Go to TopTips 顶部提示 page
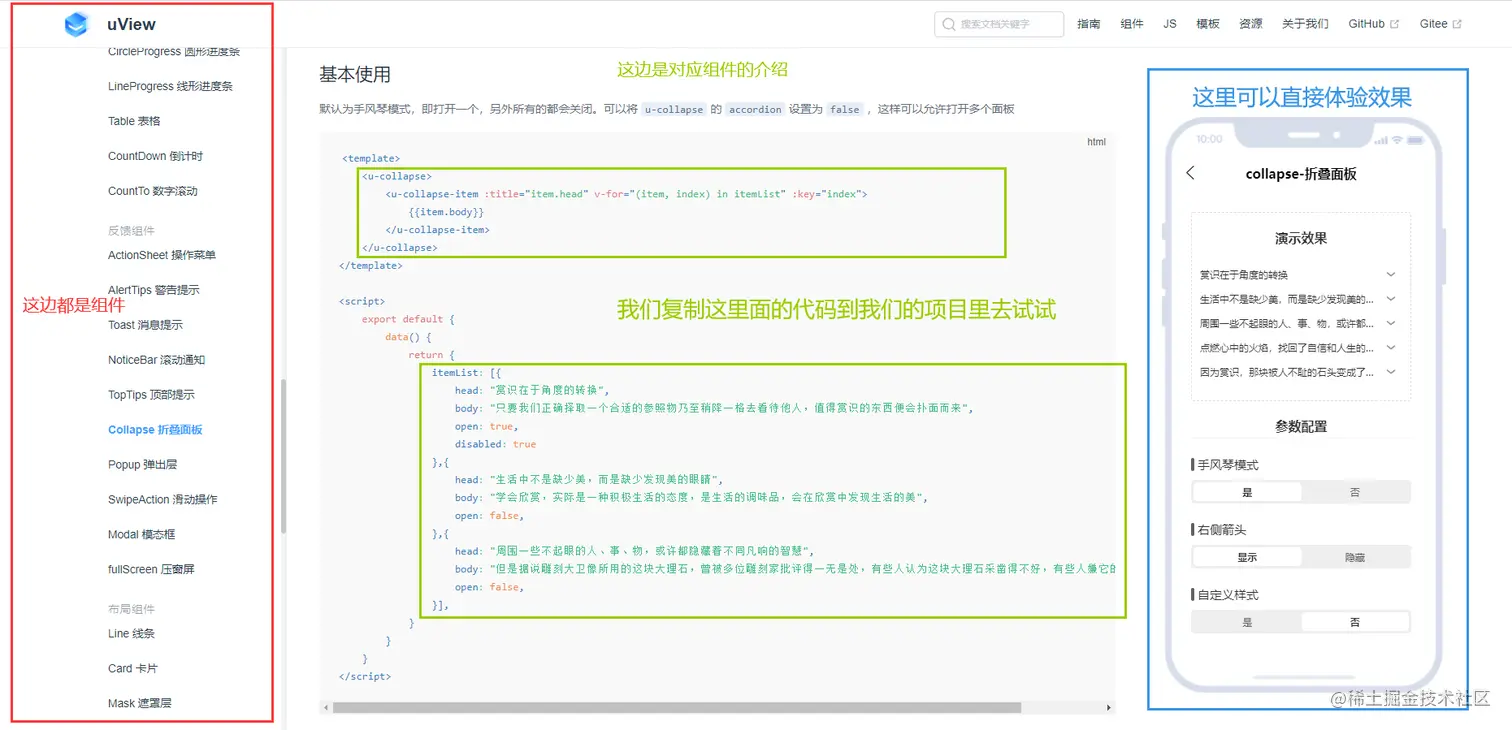 point(151,395)
